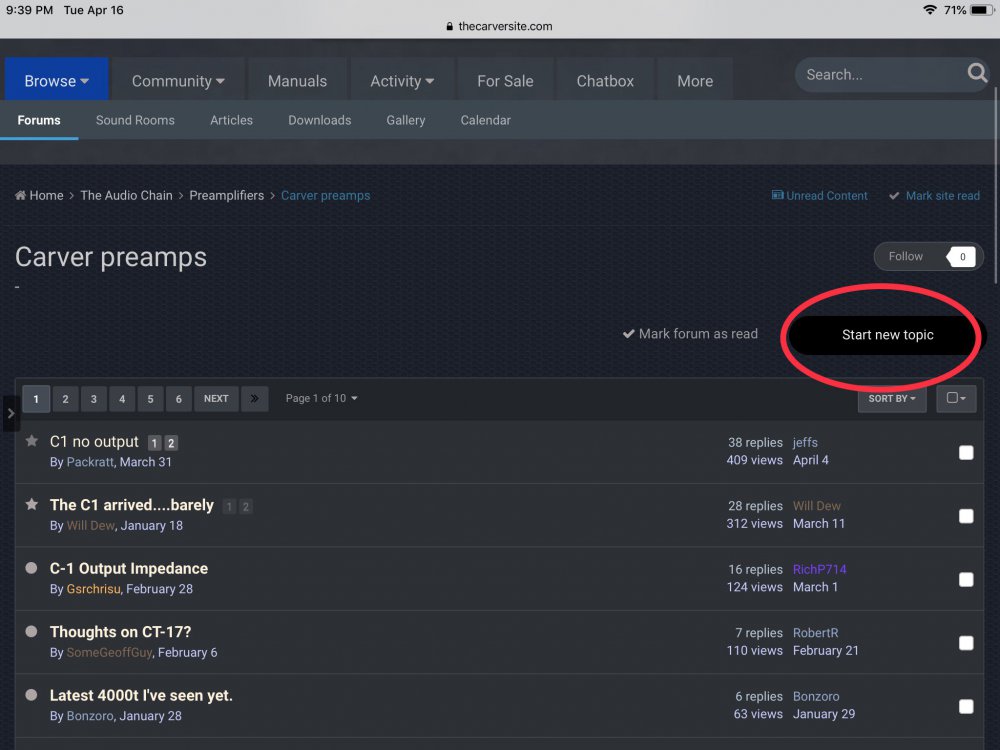
Task: Open the Thoughts on CT-17? topic
Action: pyautogui.click(x=121, y=632)
